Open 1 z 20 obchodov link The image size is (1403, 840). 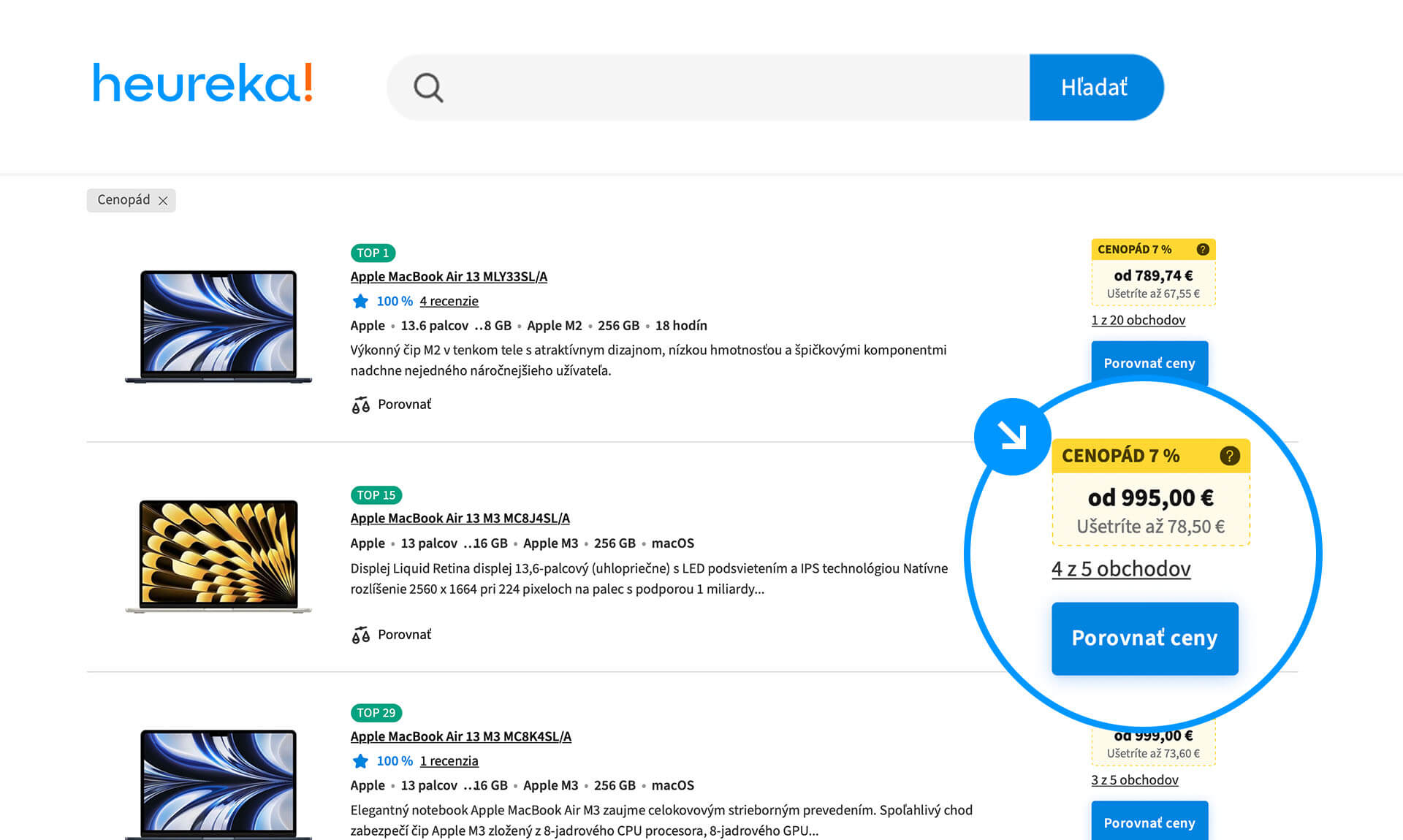coord(1138,320)
